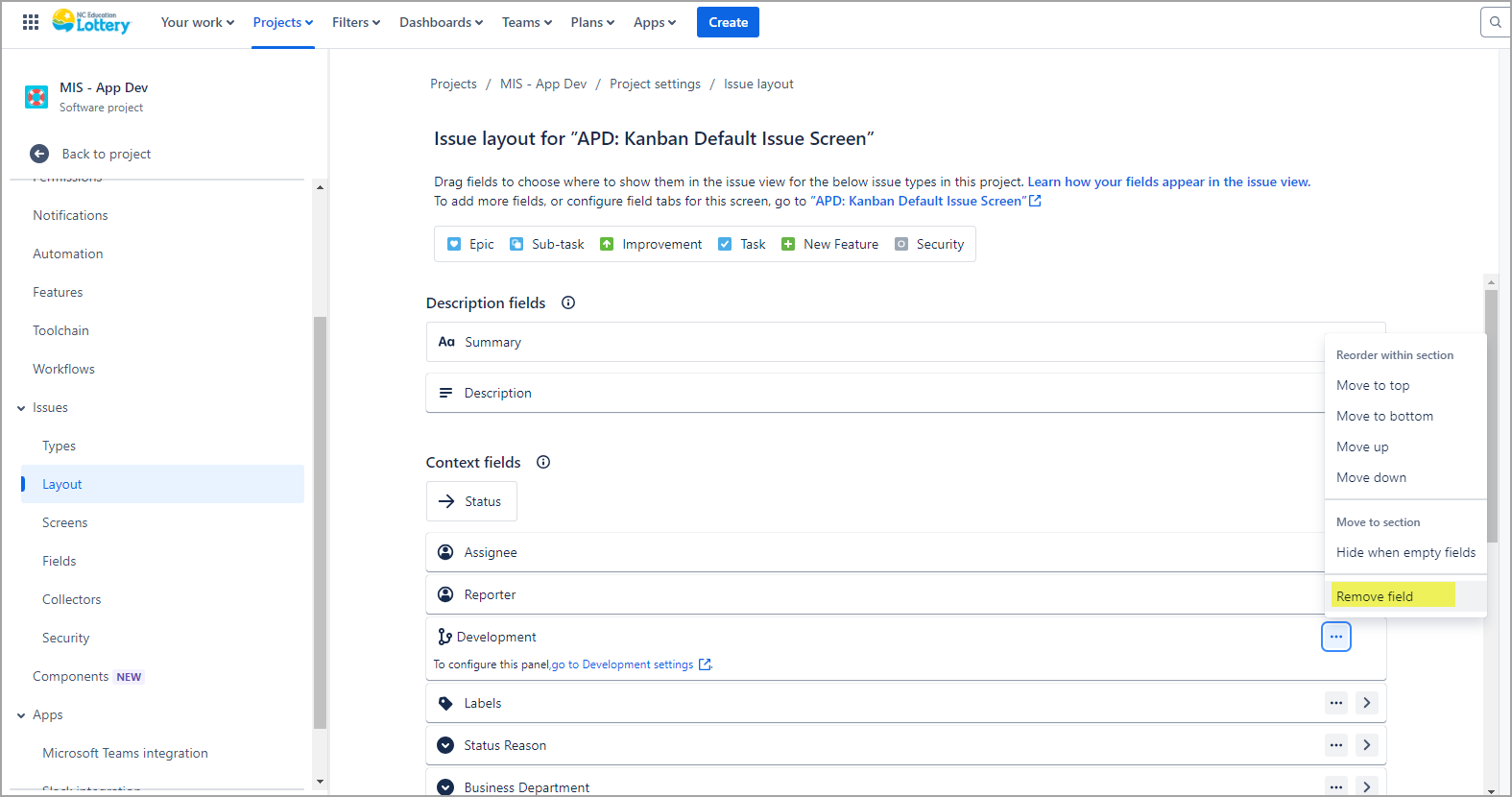The height and width of the screenshot is (797, 1512).
Task: Collapse the Issues sidebar group
Action: point(21,408)
